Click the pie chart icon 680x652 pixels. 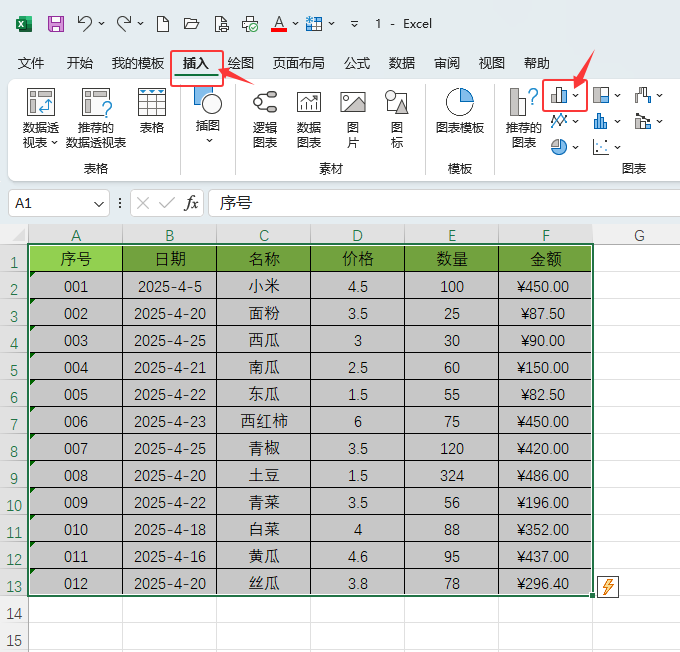point(559,147)
